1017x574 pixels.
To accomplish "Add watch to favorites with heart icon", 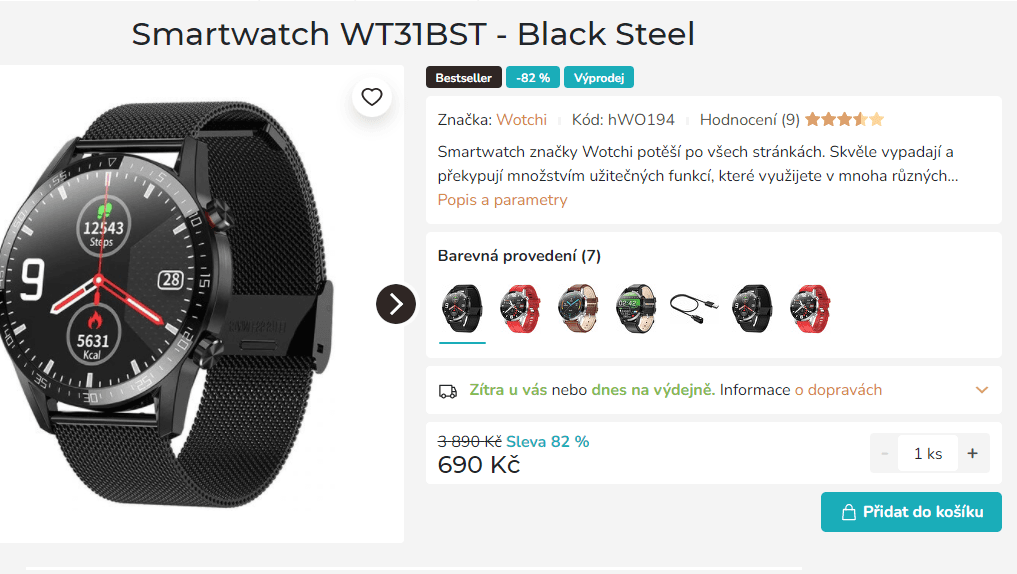I will 372,97.
